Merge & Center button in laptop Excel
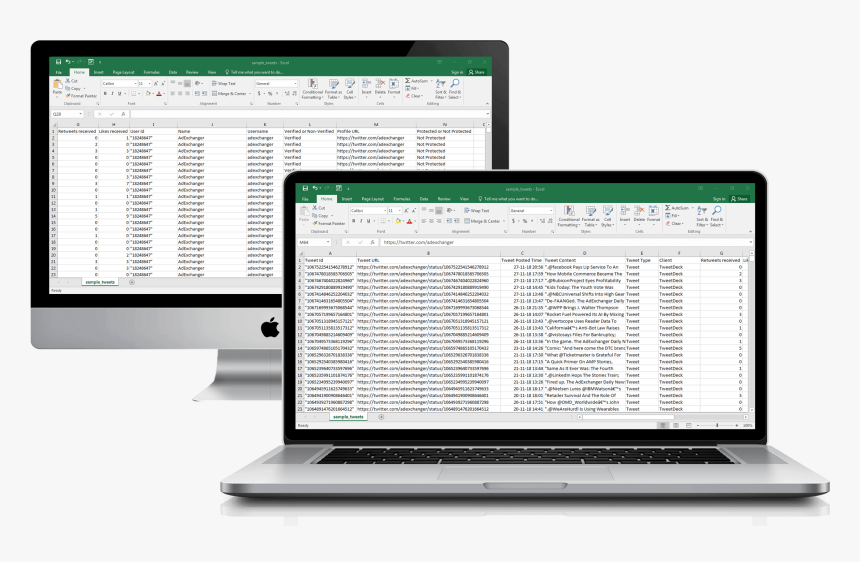The height and width of the screenshot is (562, 860). pyautogui.click(x=482, y=221)
